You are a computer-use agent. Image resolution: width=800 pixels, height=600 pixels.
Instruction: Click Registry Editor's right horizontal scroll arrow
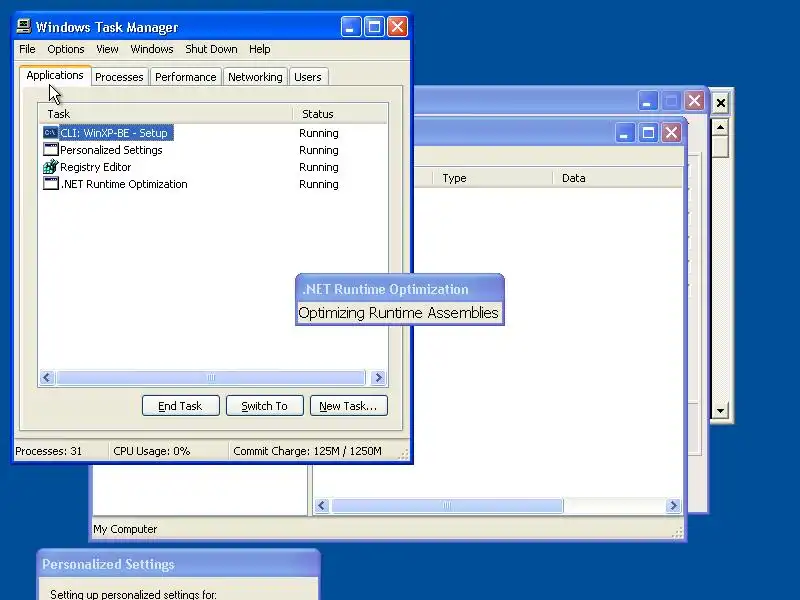pos(673,506)
